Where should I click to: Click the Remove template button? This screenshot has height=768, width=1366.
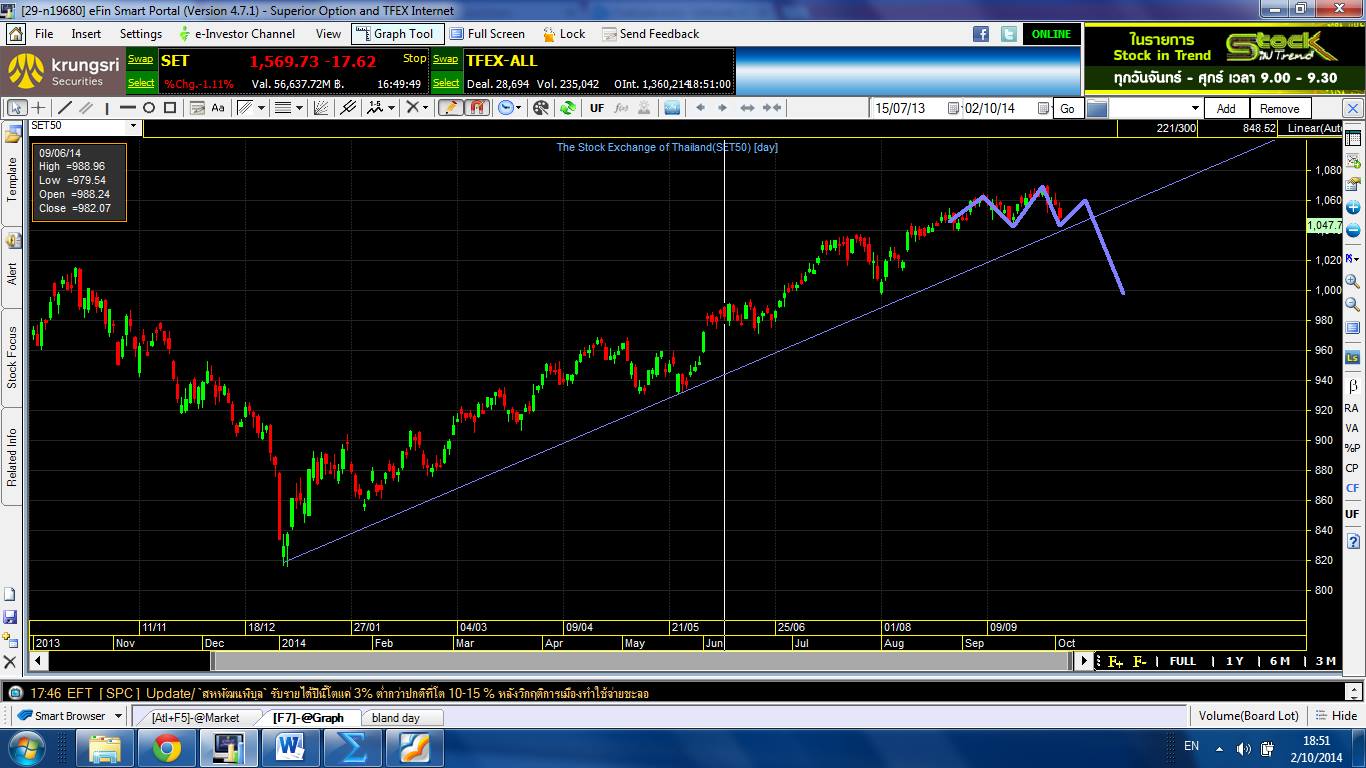1279,109
